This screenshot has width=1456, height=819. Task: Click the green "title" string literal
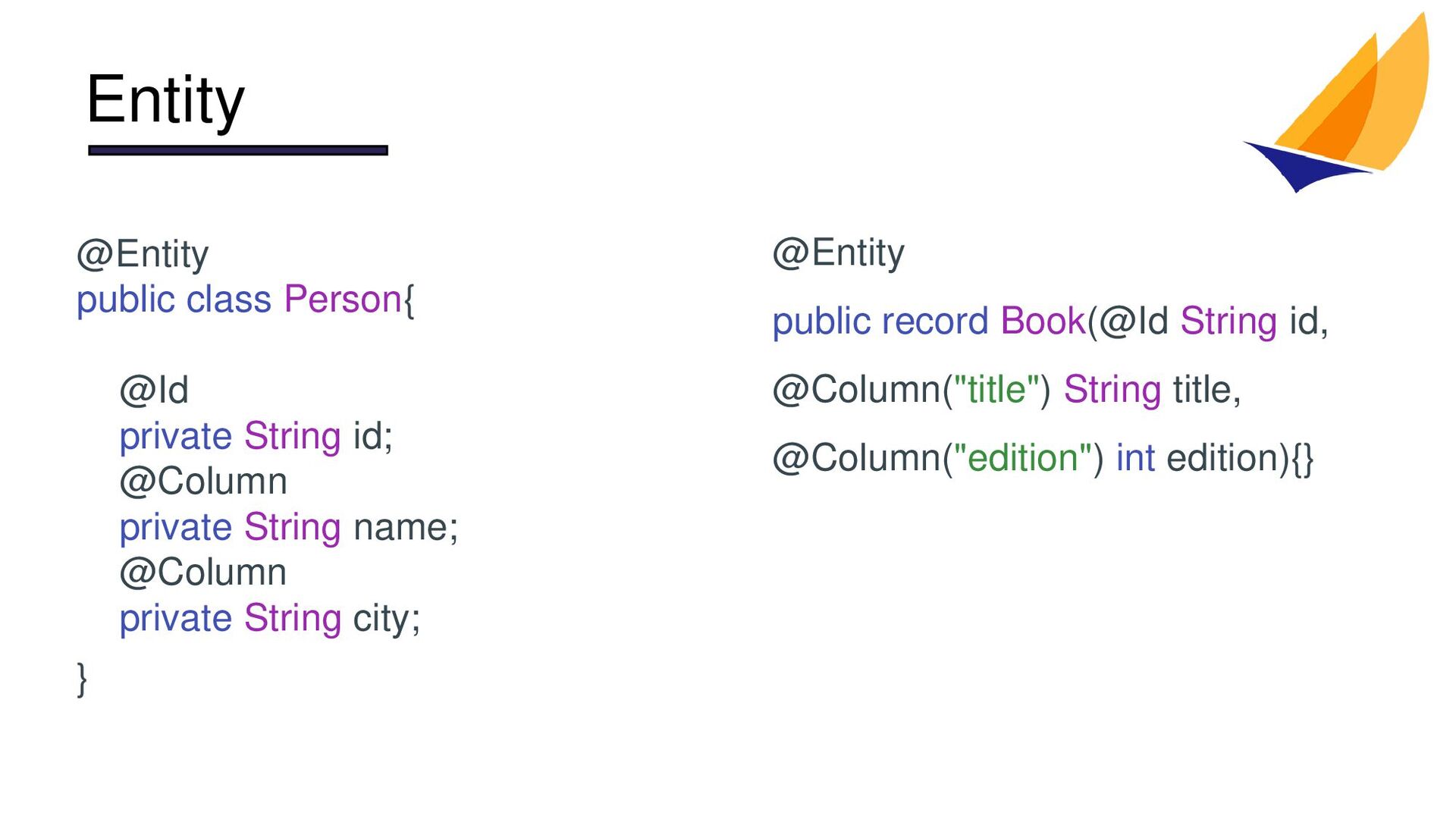click(x=996, y=389)
